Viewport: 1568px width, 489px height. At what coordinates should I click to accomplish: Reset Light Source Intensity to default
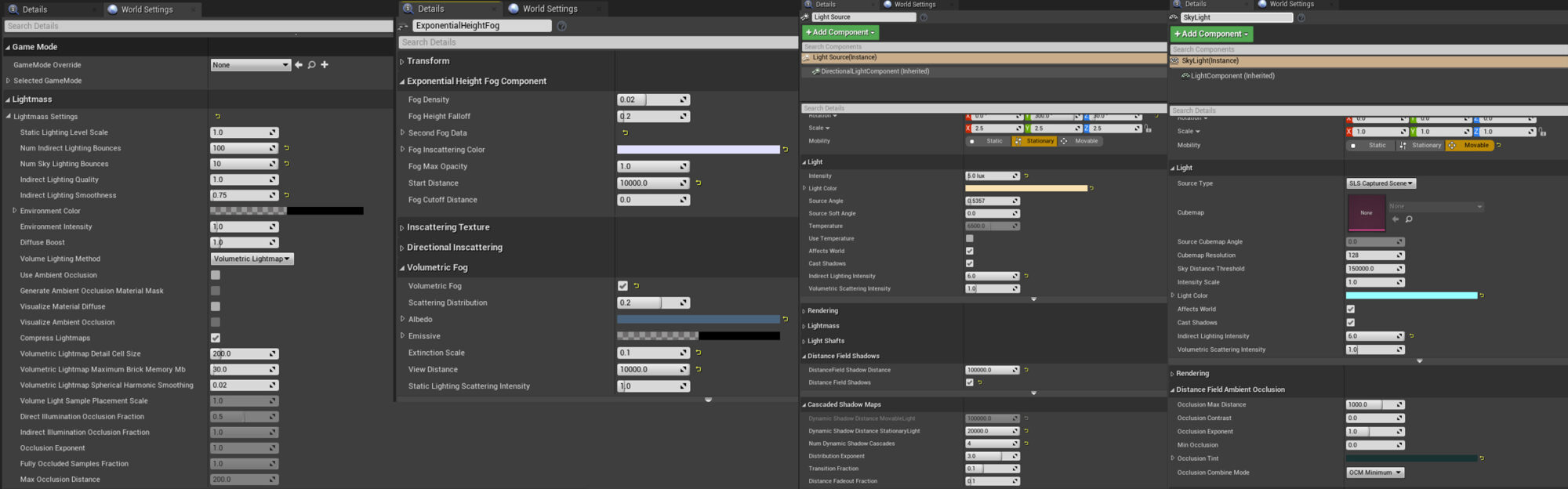tap(1026, 176)
